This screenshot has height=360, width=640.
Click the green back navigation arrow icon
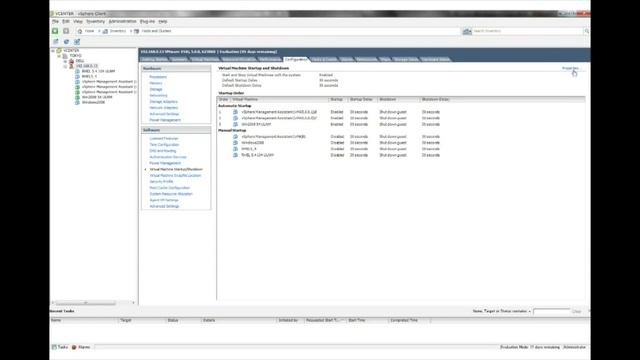(x=55, y=31)
